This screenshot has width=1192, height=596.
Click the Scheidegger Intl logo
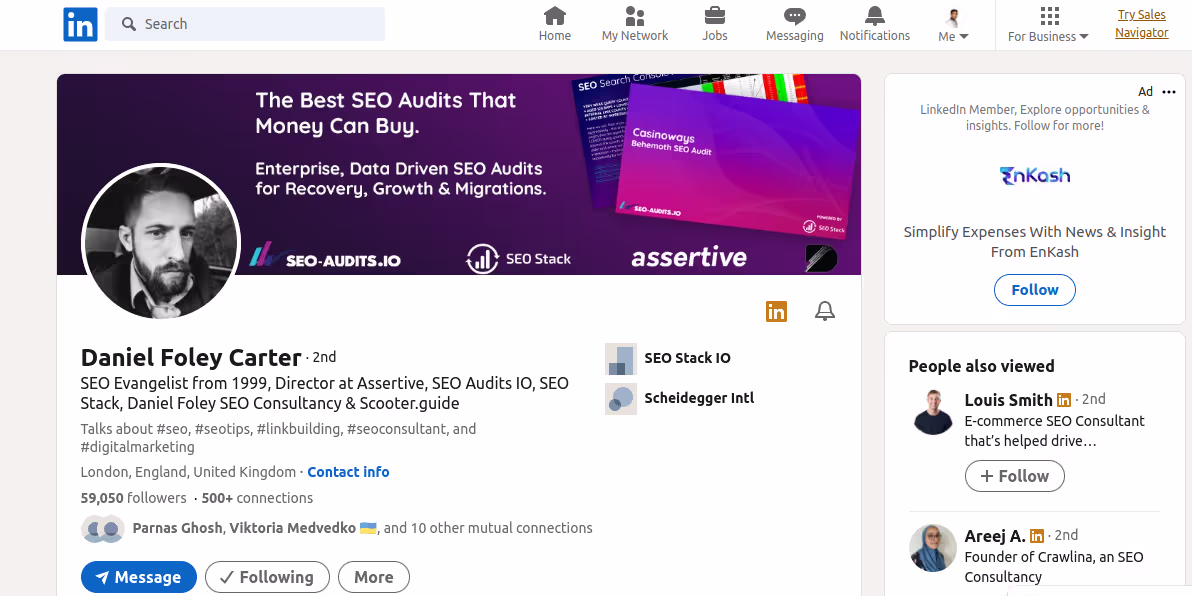(621, 398)
